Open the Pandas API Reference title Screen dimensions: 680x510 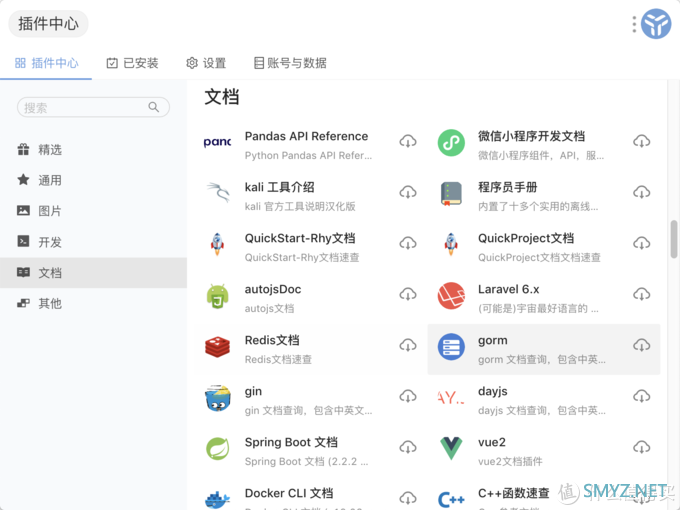(x=306, y=136)
